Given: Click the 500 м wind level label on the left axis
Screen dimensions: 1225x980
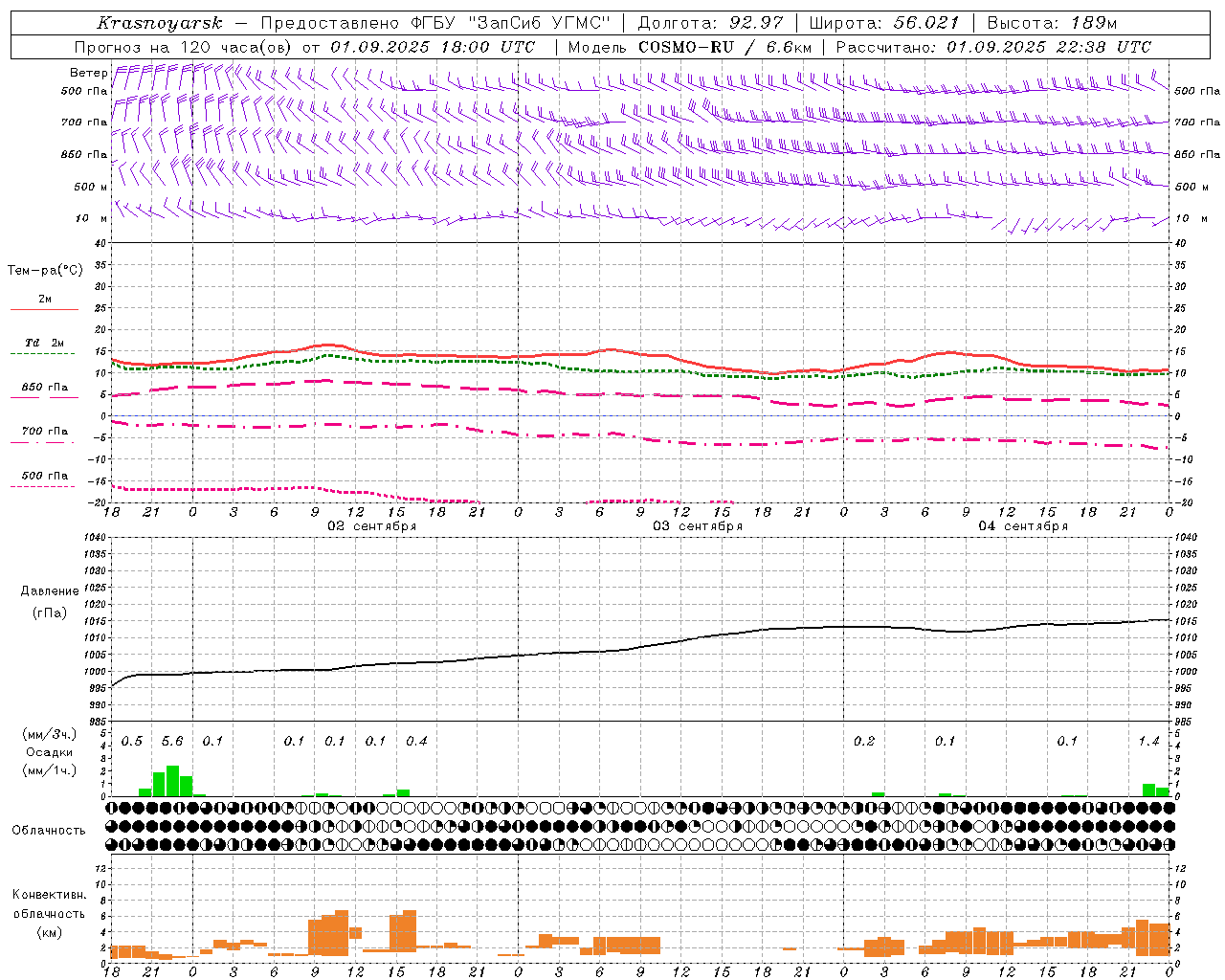Looking at the screenshot, I should (91, 187).
